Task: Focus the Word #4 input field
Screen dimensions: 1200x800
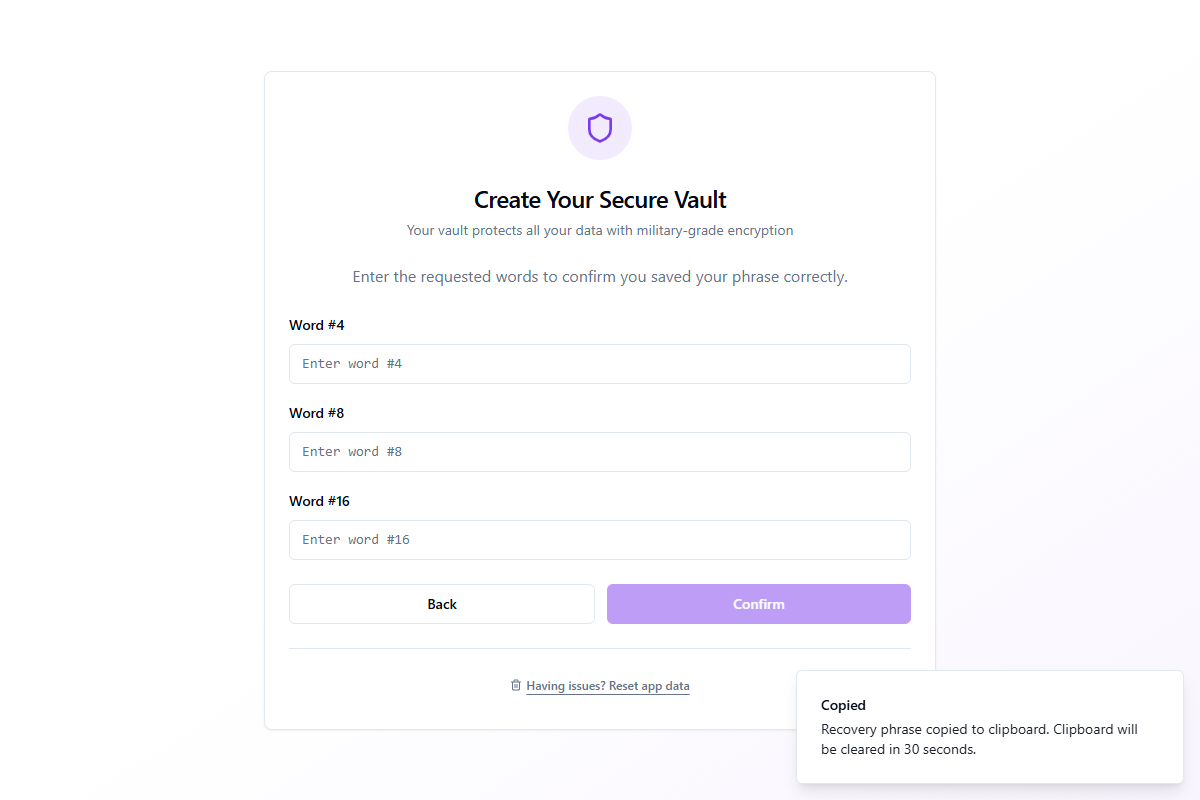Action: (x=600, y=364)
